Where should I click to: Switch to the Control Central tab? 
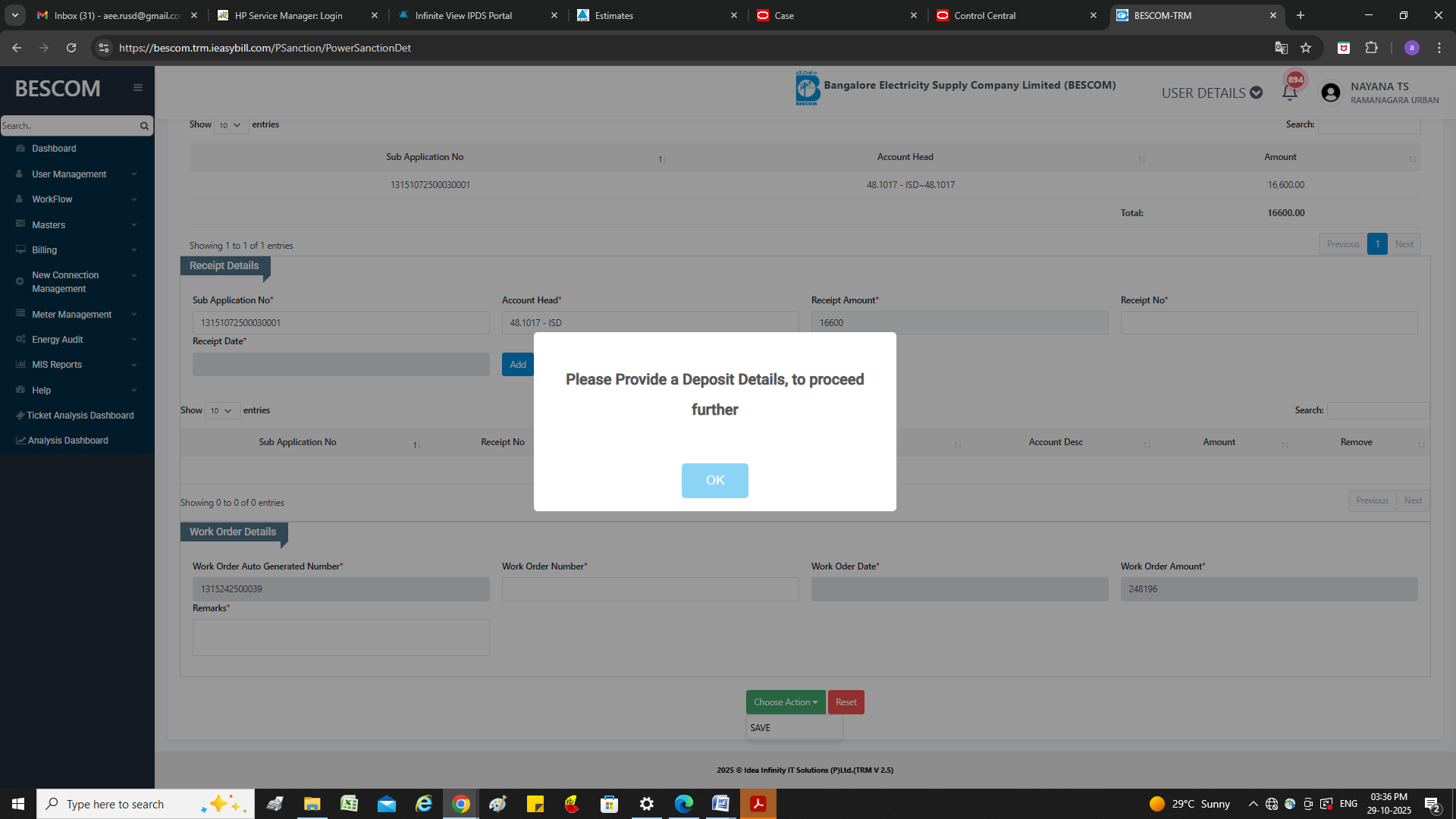point(984,15)
